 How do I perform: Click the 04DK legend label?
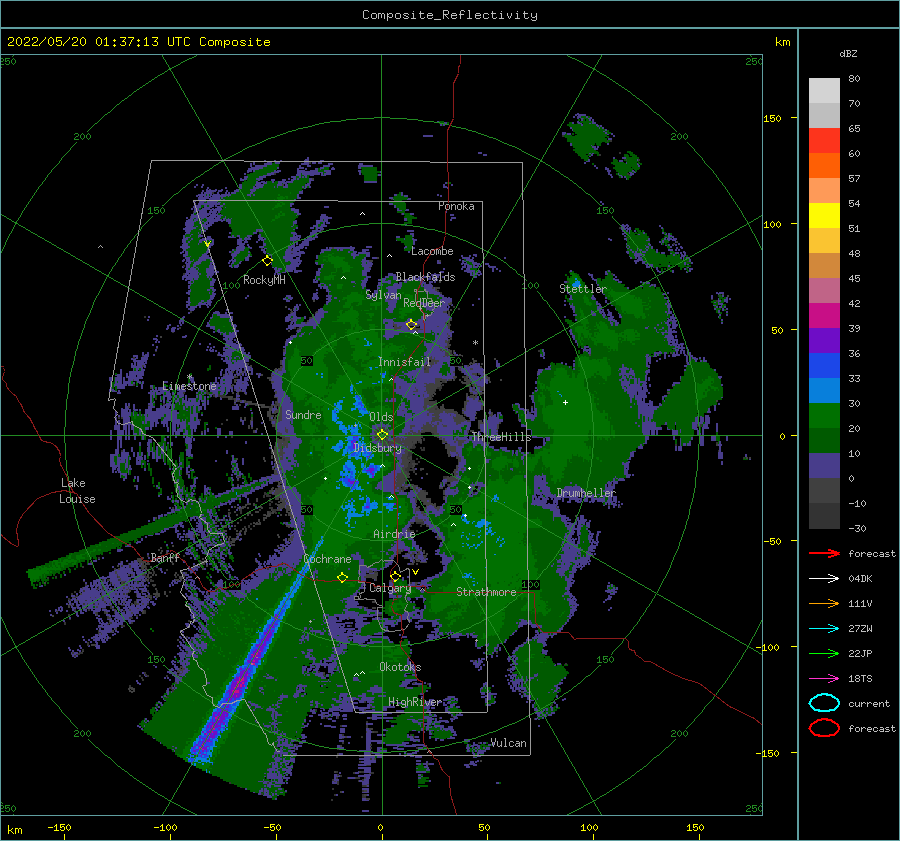click(x=860, y=579)
